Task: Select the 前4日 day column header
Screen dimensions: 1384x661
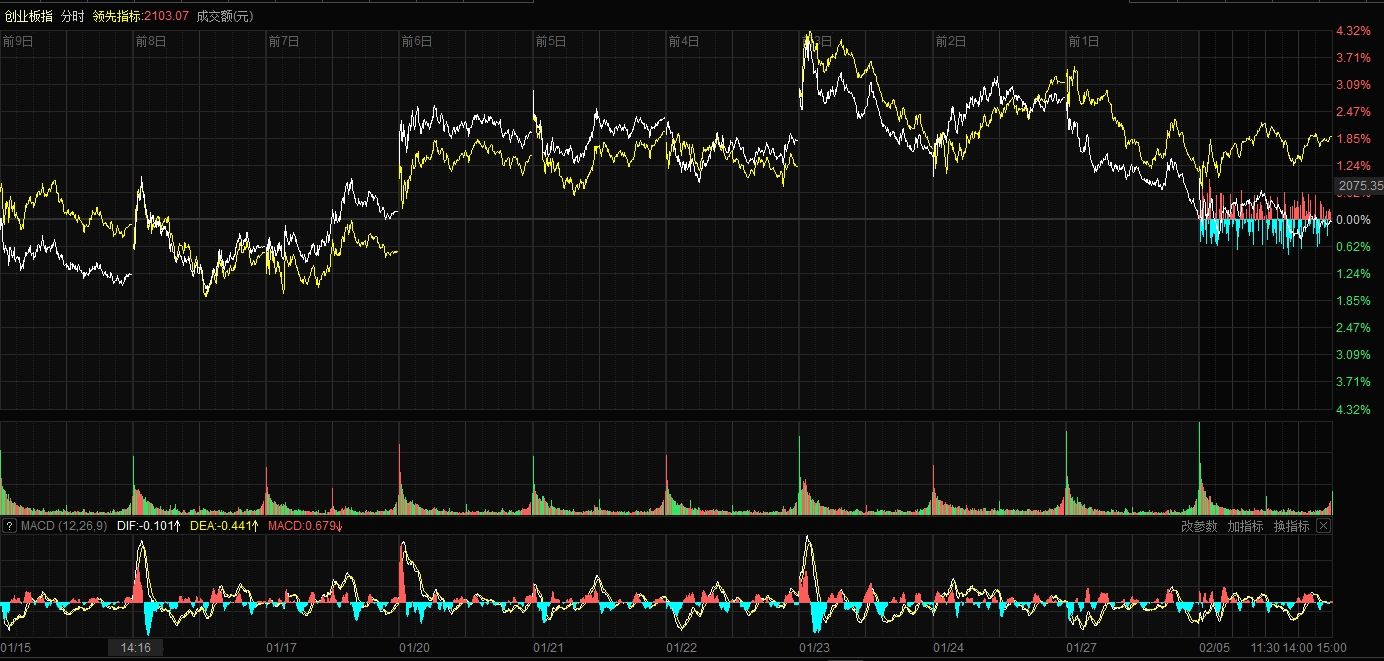Action: click(684, 41)
